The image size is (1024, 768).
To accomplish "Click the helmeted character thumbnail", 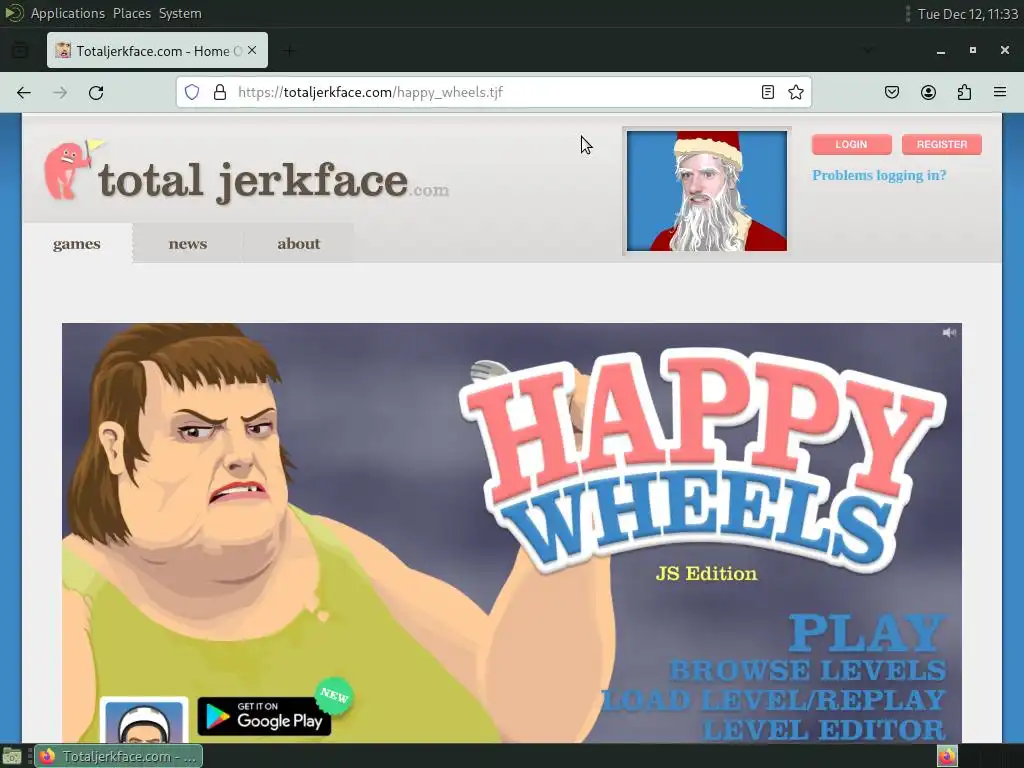I will (x=144, y=720).
